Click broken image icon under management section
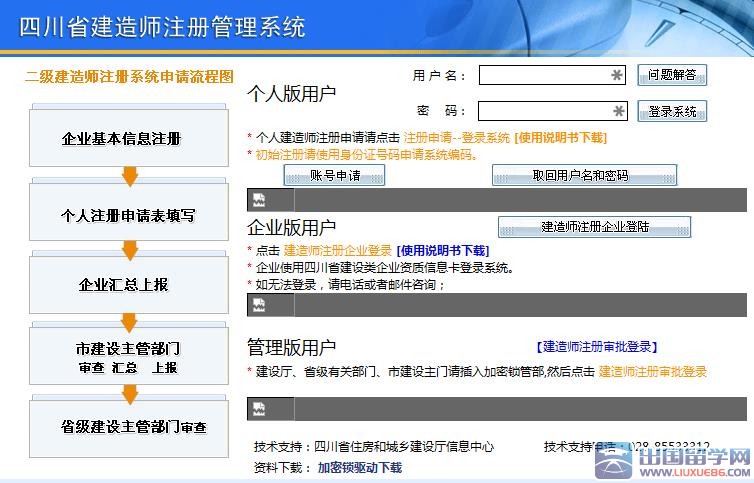 click(x=259, y=409)
